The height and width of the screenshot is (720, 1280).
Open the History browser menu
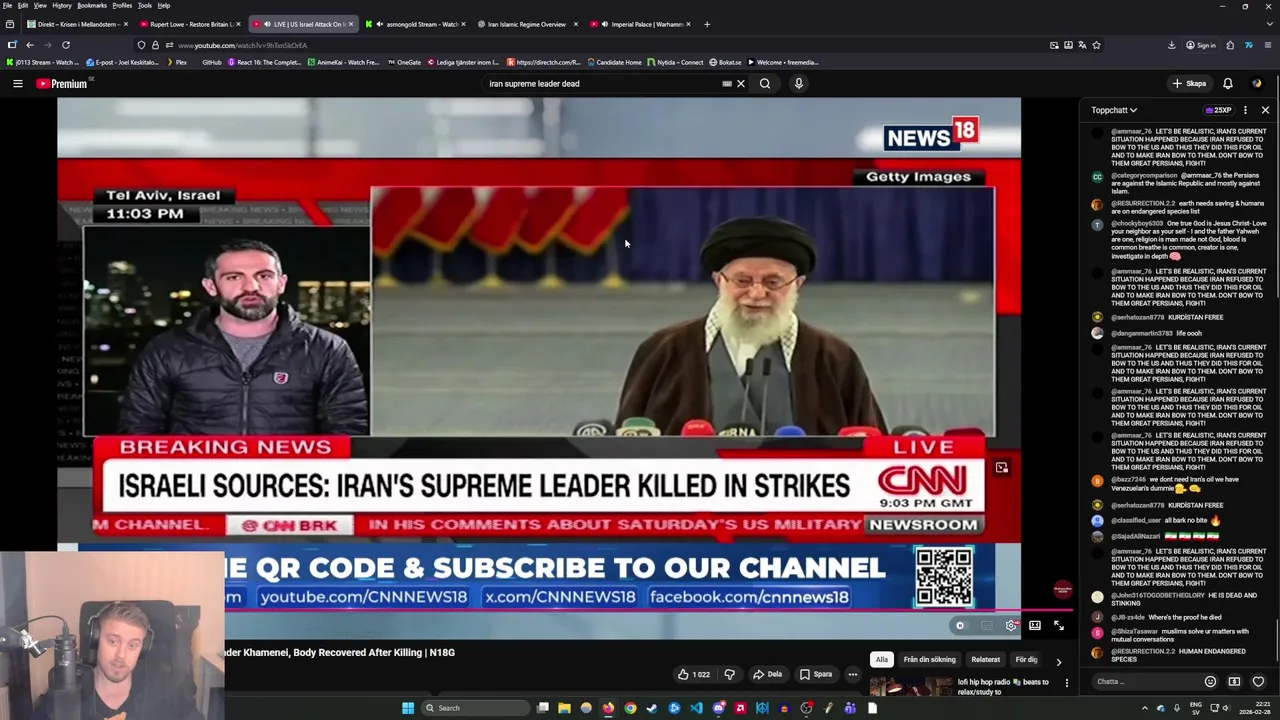(61, 5)
